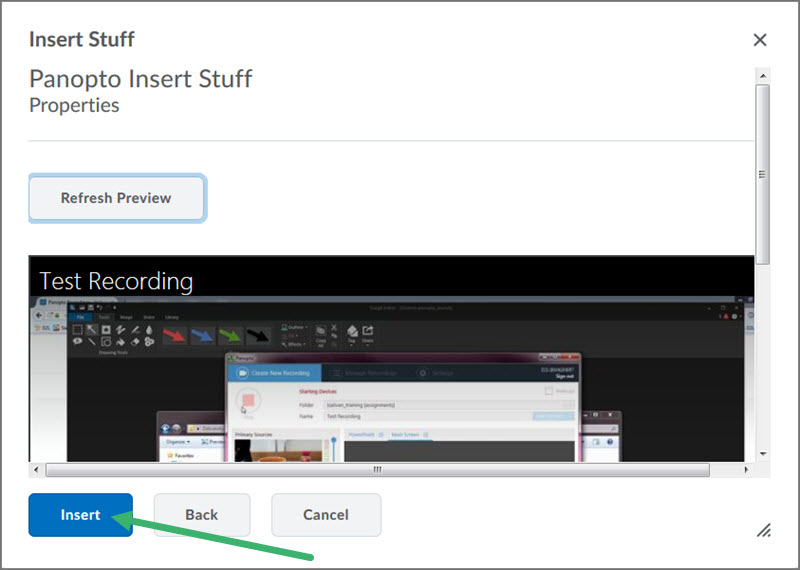Go back using the Back button

[x=202, y=514]
